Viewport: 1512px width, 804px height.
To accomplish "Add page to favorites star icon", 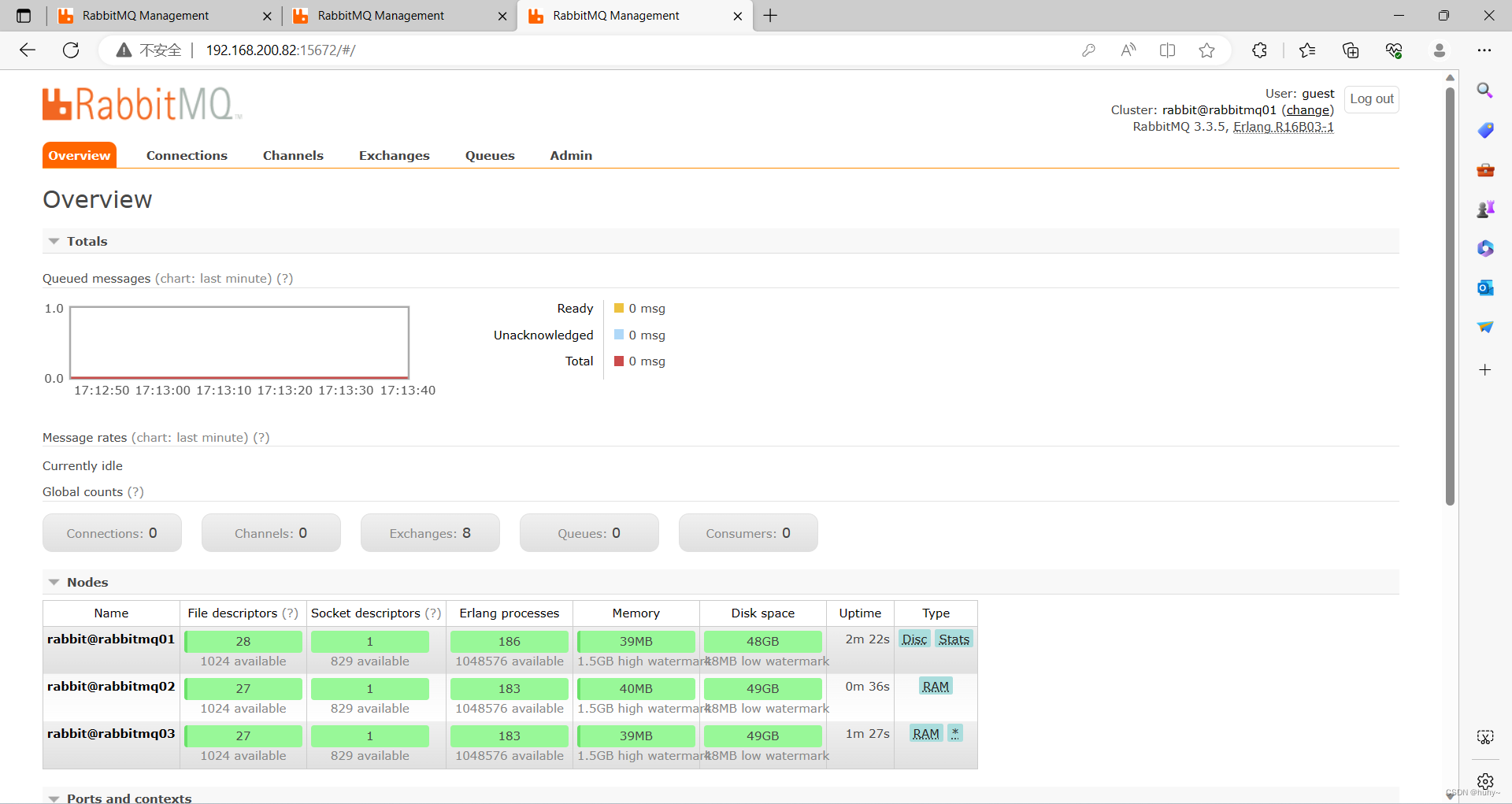I will [1206, 50].
